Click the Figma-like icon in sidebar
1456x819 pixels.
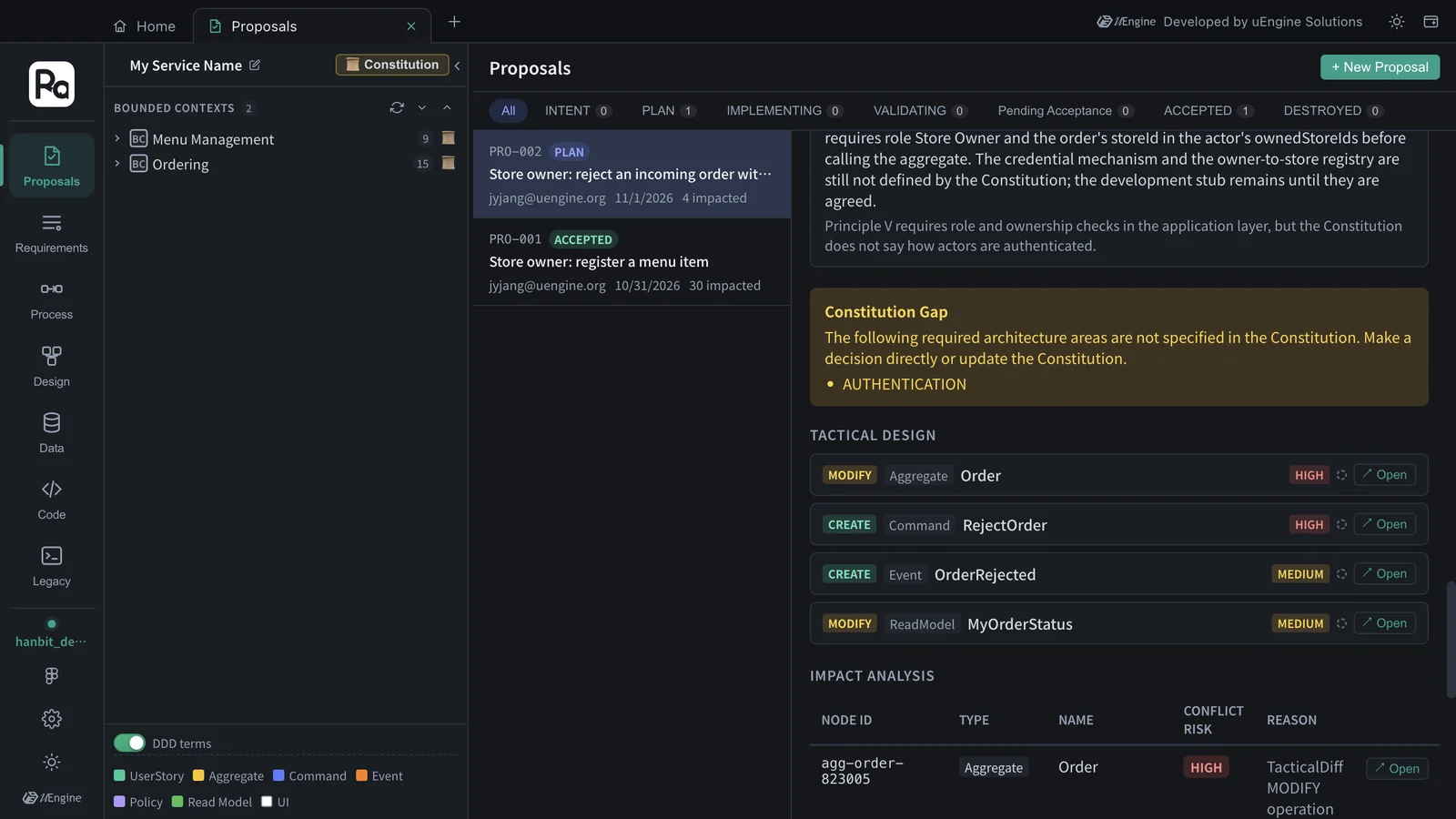click(52, 675)
